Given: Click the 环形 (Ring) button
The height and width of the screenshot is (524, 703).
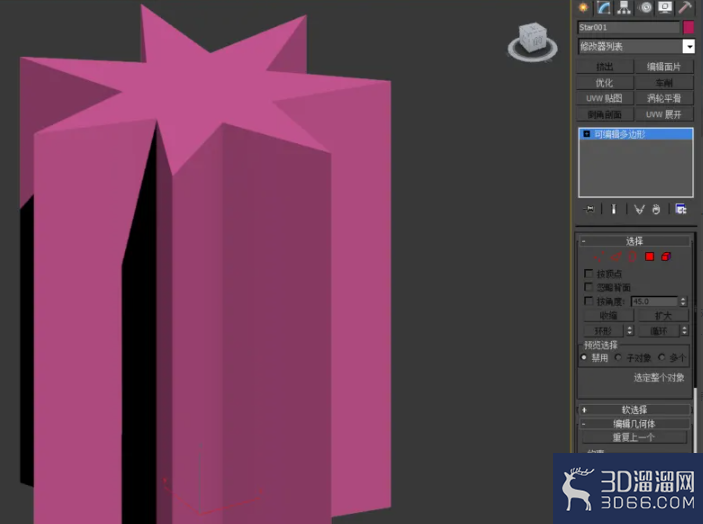Looking at the screenshot, I should [603, 330].
